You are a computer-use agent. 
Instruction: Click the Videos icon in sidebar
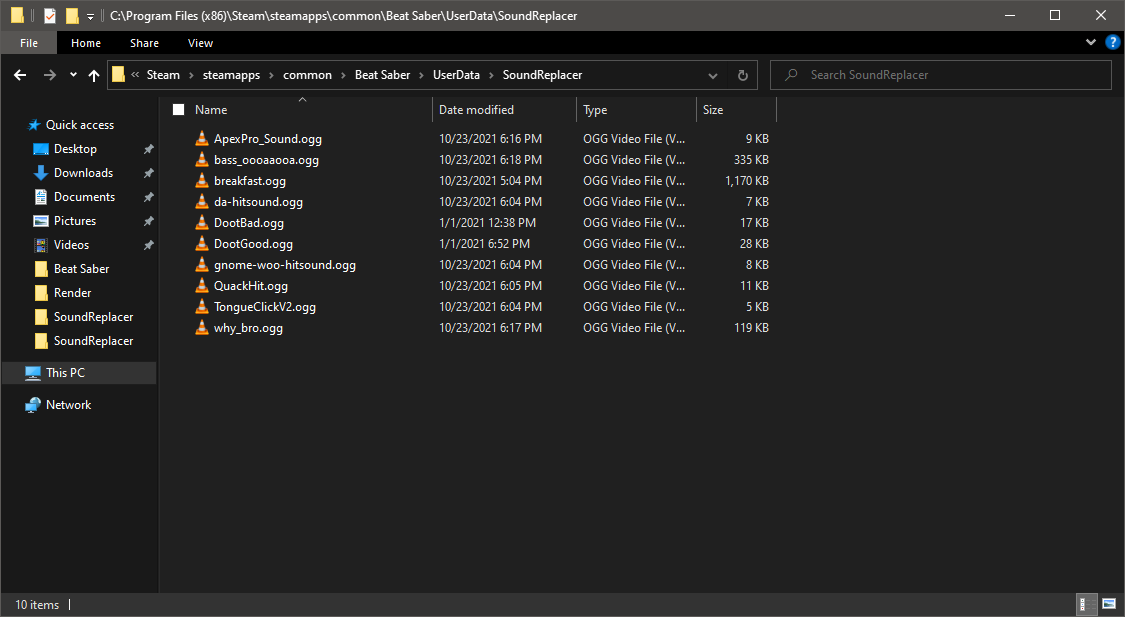(x=41, y=245)
